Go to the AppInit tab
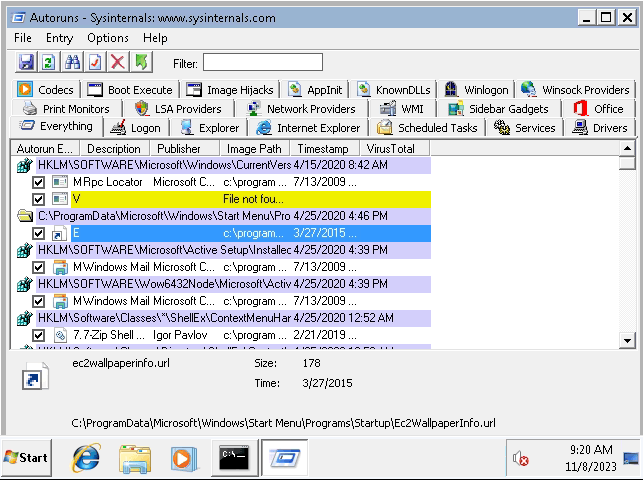The width and height of the screenshot is (643, 480). click(x=315, y=89)
